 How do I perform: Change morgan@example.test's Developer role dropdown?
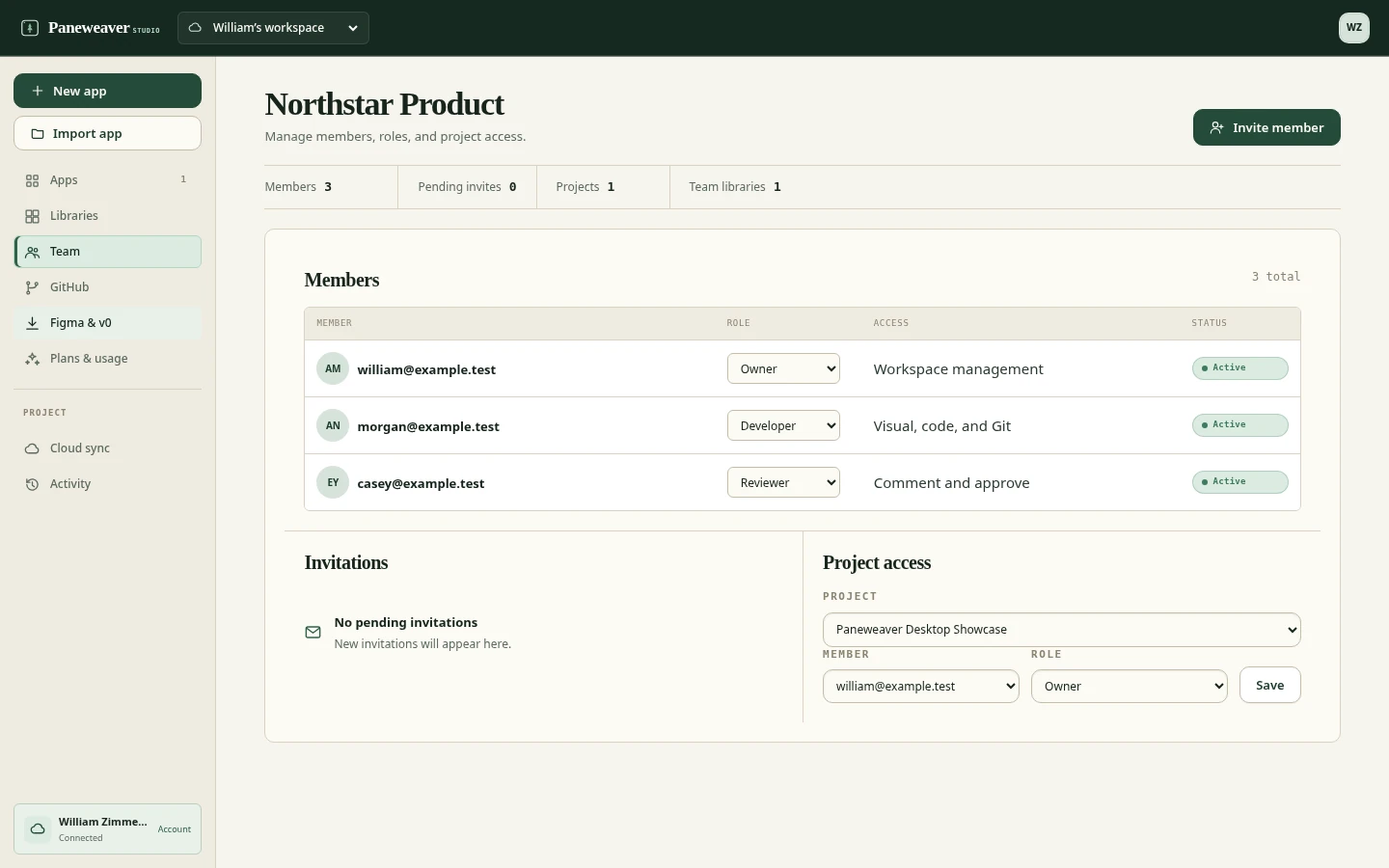tap(783, 425)
